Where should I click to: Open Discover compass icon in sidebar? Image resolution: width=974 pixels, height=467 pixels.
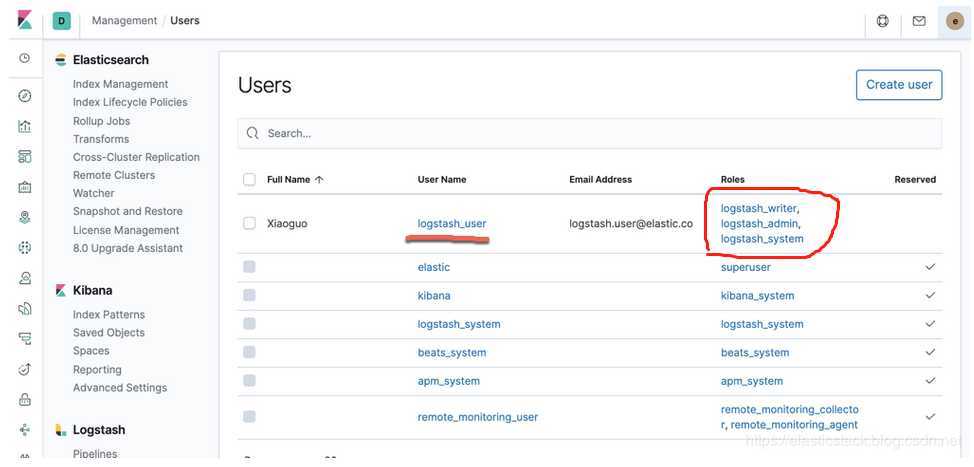(24, 96)
